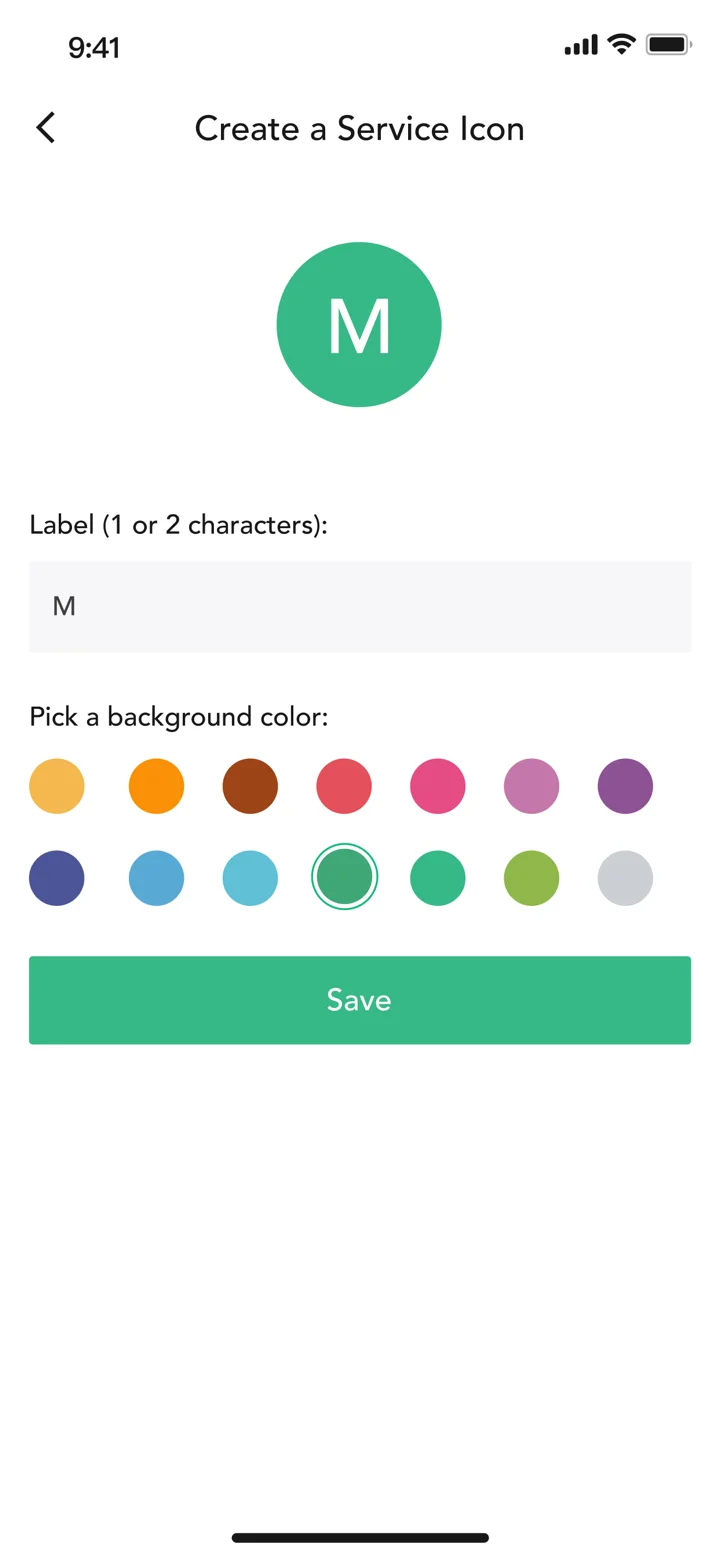Viewport: 720px width, 1558px height.
Task: Select the light gray color swatch
Action: pyautogui.click(x=625, y=878)
